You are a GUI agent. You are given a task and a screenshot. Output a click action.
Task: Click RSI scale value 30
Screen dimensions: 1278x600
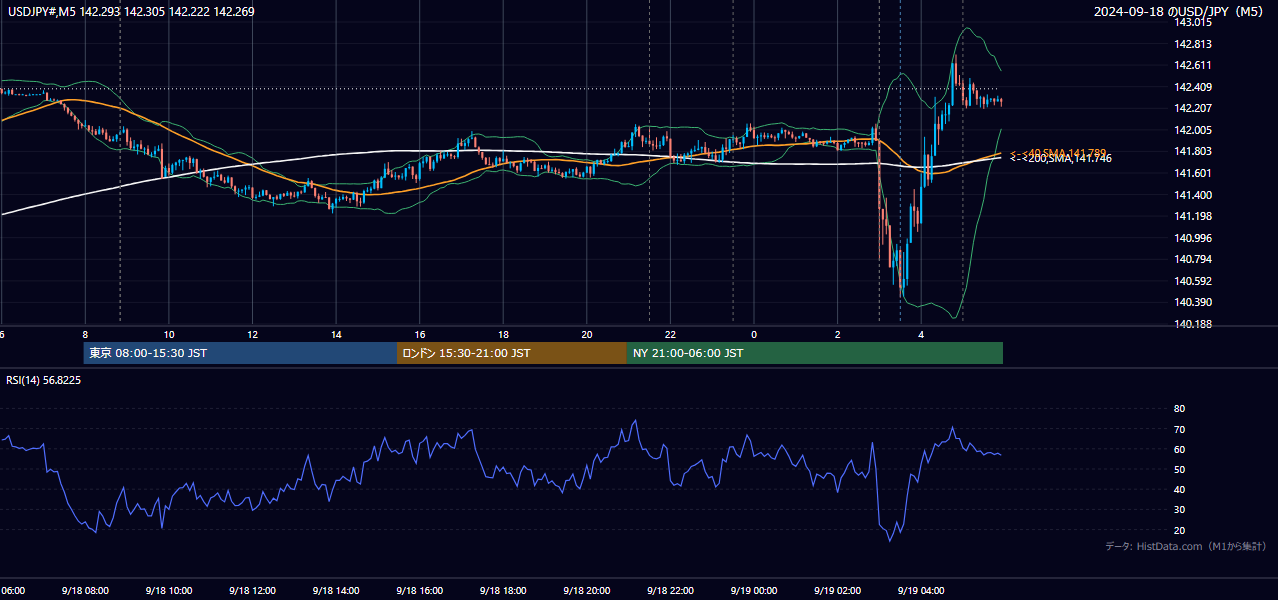click(x=1179, y=510)
